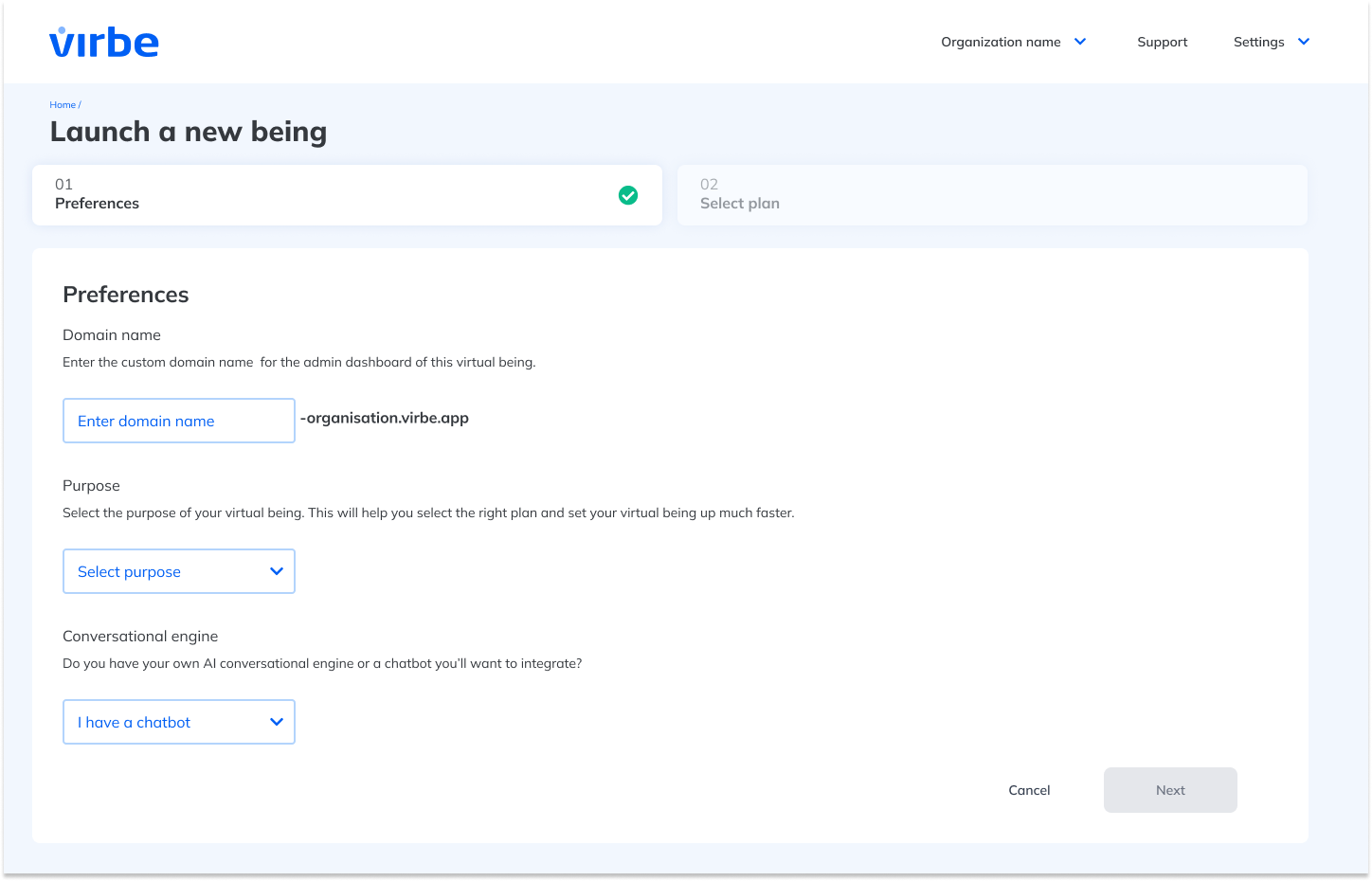
Task: Click the Virbe logo
Action: pyautogui.click(x=104, y=43)
